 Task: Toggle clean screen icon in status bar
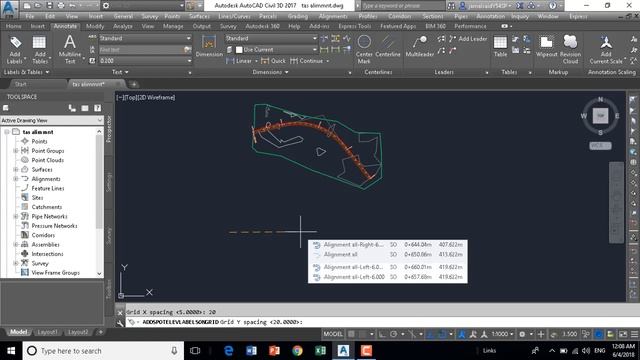point(623,334)
